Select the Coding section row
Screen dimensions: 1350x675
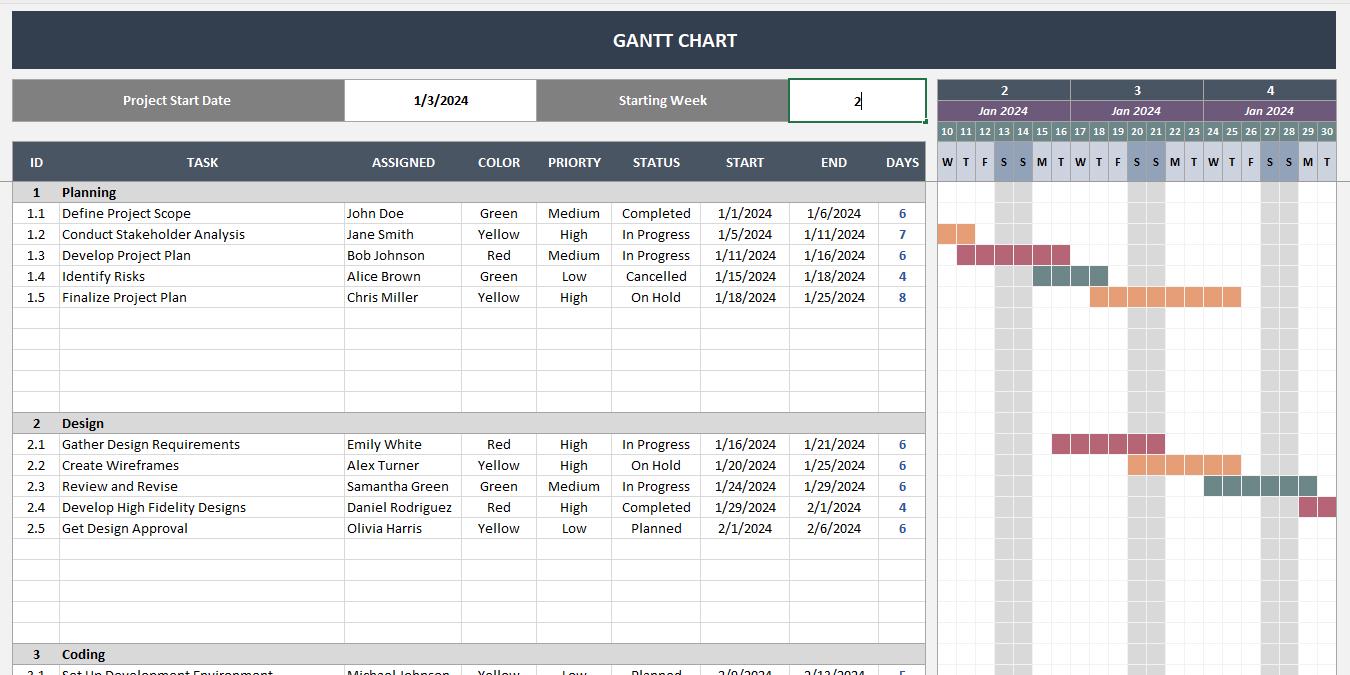coord(469,654)
